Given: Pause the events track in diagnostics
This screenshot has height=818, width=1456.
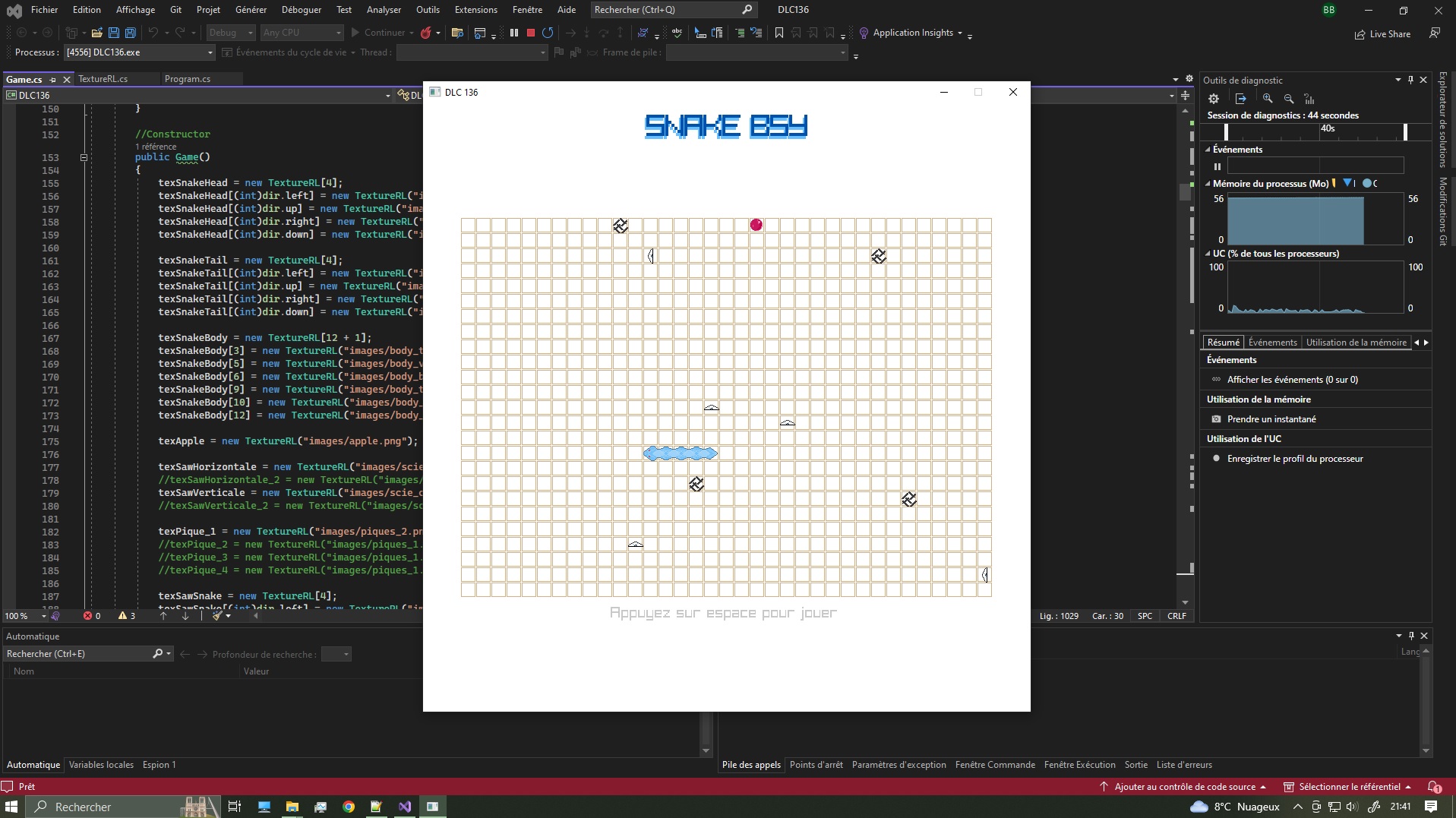Looking at the screenshot, I should [x=1218, y=166].
